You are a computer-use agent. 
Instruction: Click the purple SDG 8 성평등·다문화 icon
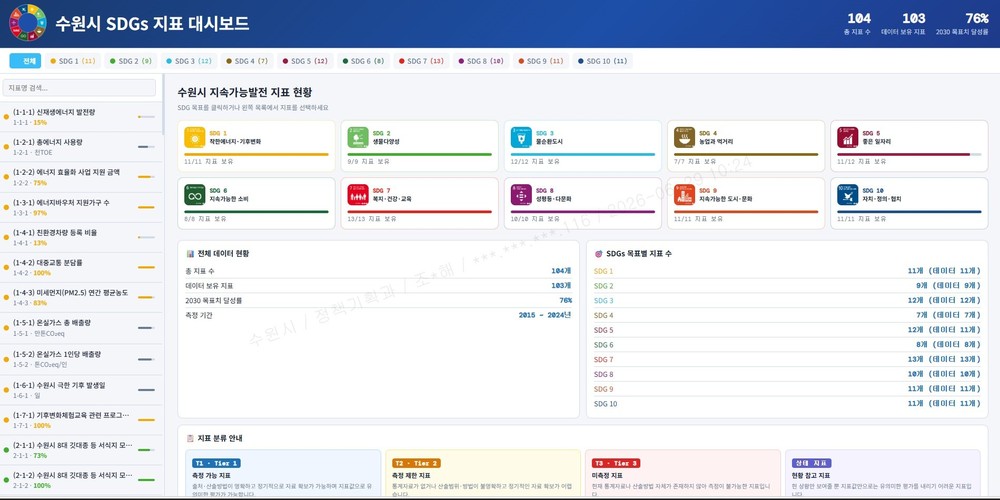coord(521,195)
